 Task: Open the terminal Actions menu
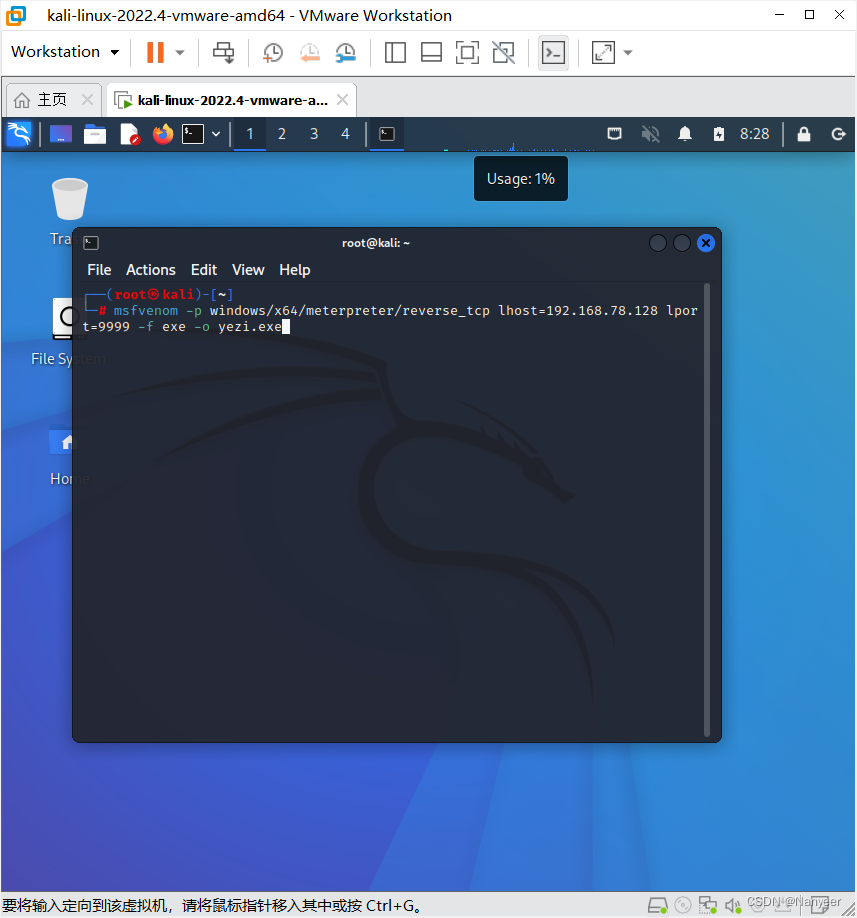150,270
